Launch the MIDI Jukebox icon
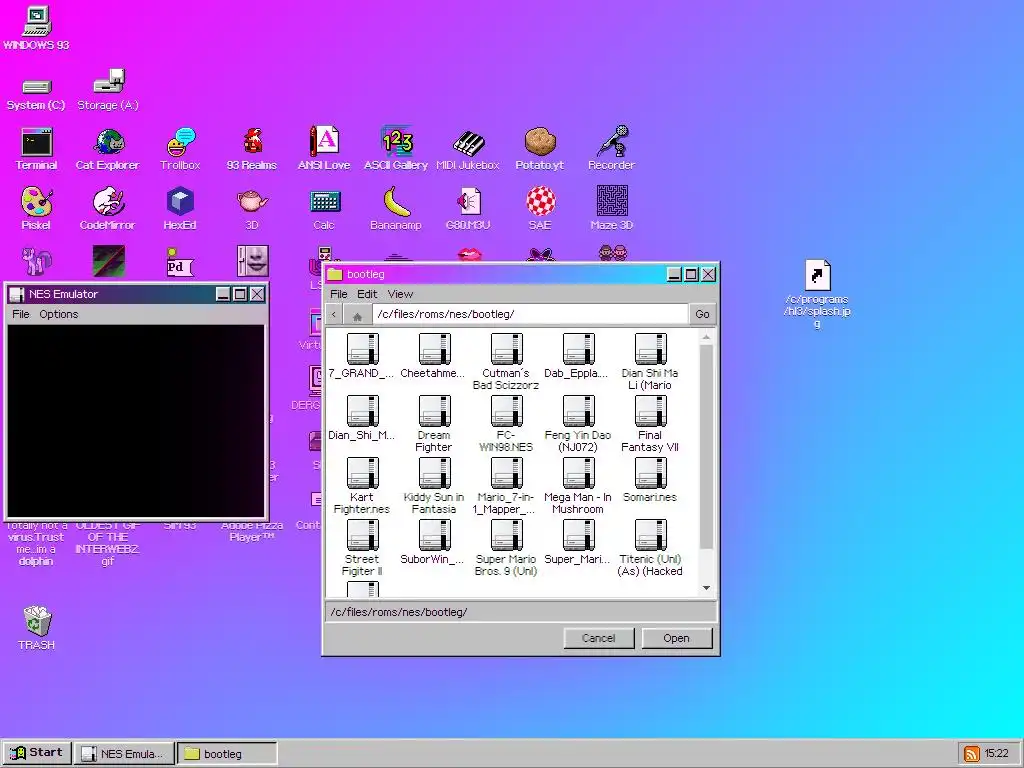The image size is (1024, 768). (468, 149)
